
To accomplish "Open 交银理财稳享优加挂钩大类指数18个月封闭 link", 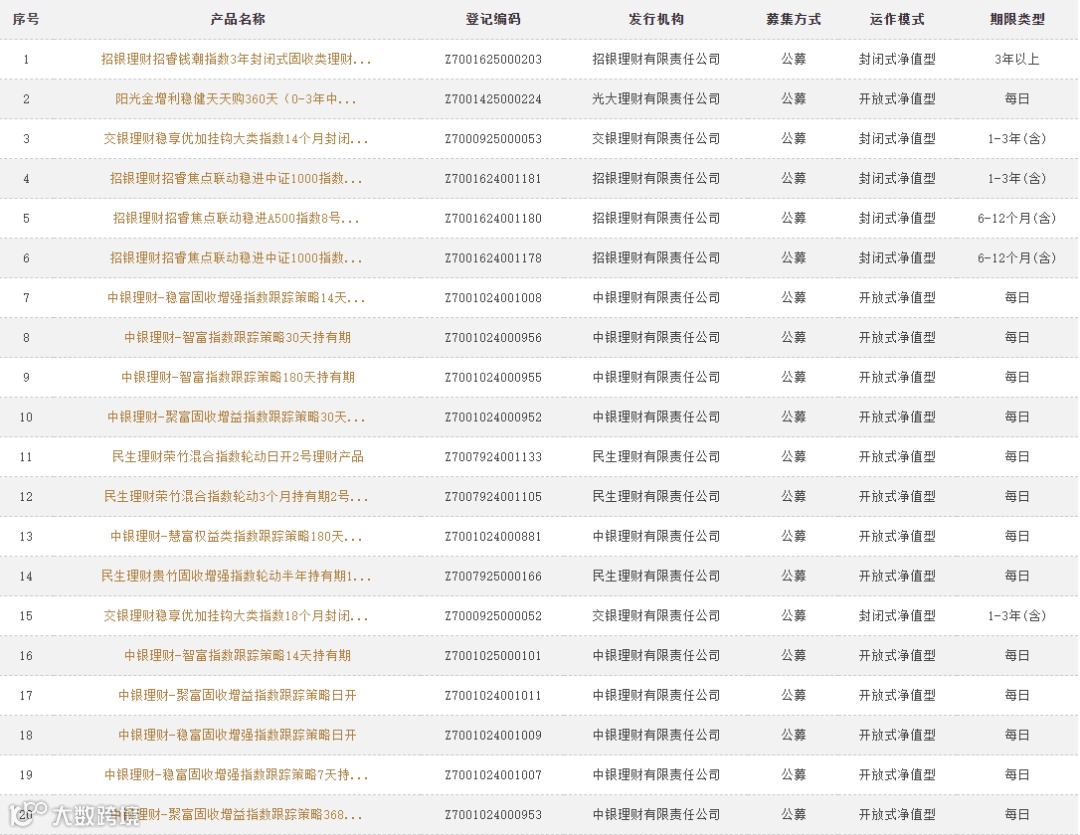I will pyautogui.click(x=236, y=616).
